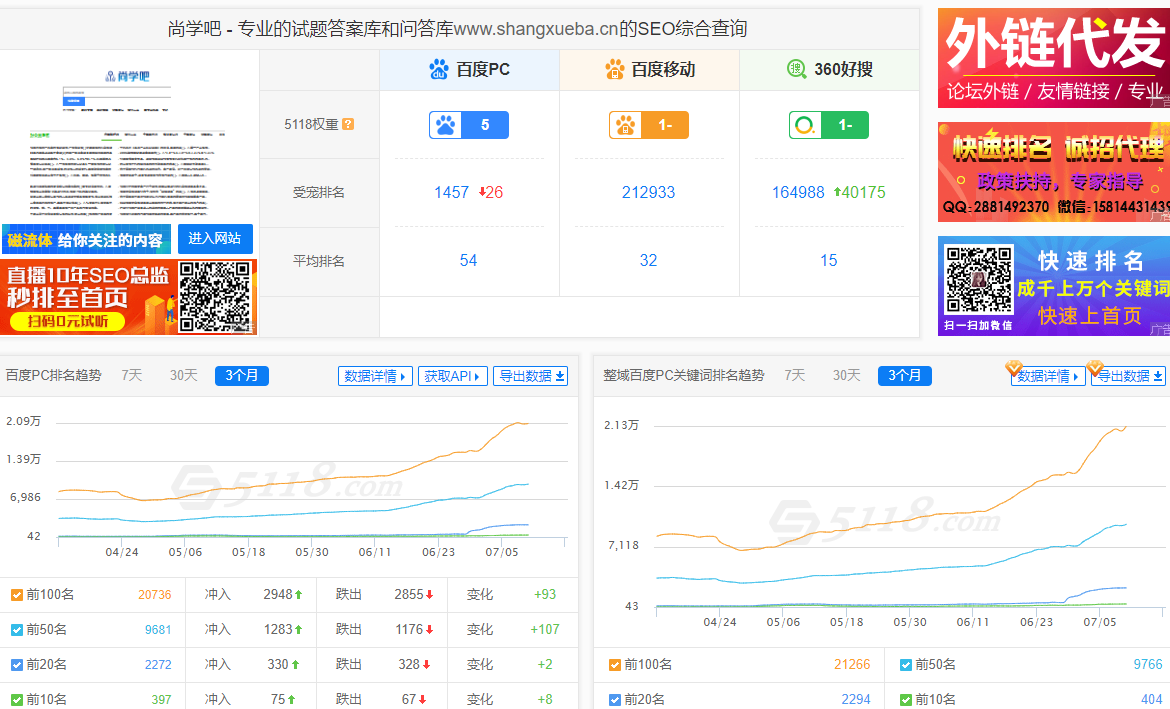This screenshot has height=709, width=1170.
Task: Open the 外链代发 ad banner
Action: click(x=1054, y=58)
